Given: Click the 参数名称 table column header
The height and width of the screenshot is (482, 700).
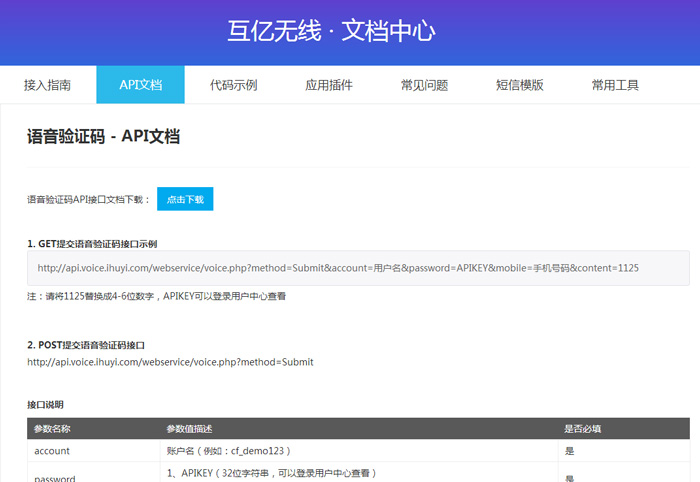Looking at the screenshot, I should 52,428.
